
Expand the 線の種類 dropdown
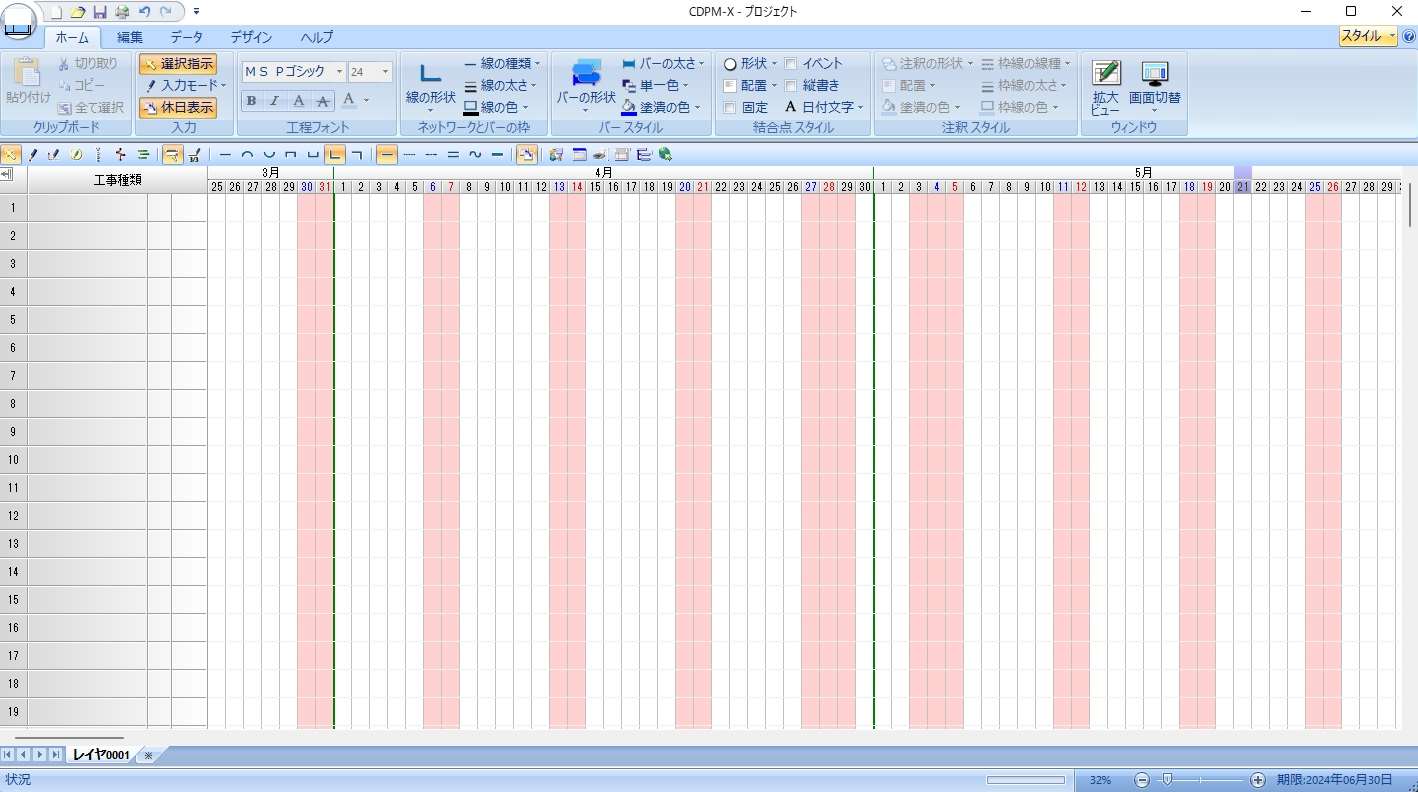click(x=502, y=64)
